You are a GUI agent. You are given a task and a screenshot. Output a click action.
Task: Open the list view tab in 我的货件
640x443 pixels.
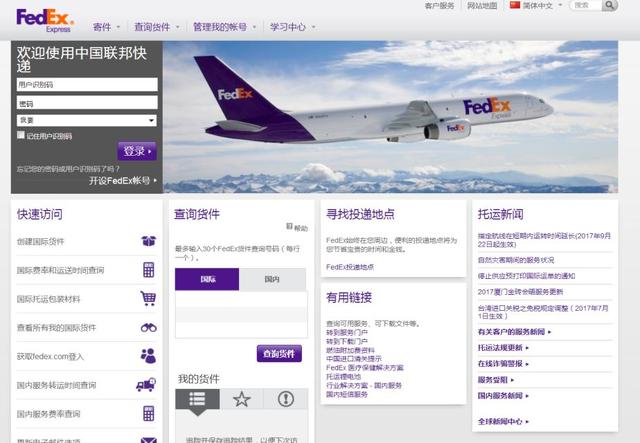pyautogui.click(x=197, y=399)
